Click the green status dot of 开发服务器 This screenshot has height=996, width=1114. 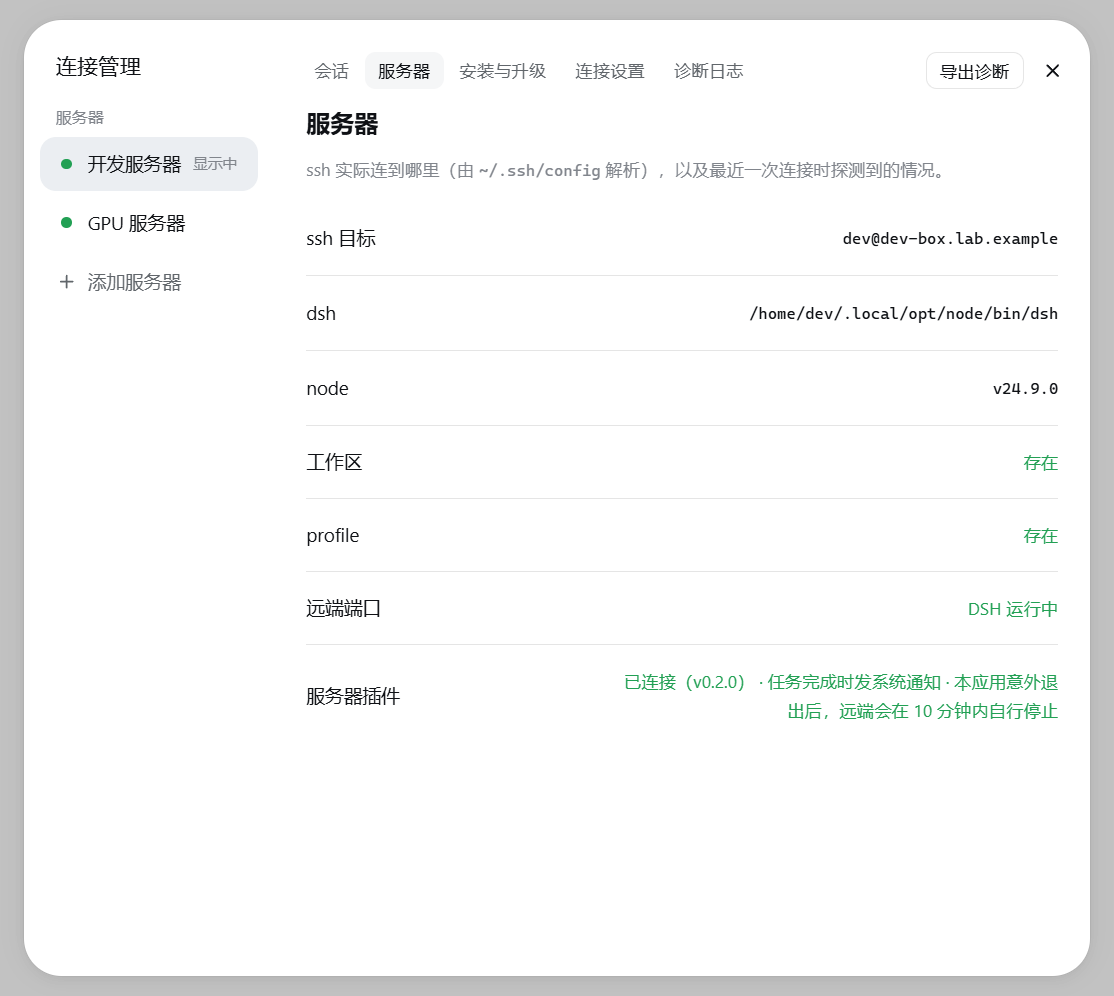67,164
